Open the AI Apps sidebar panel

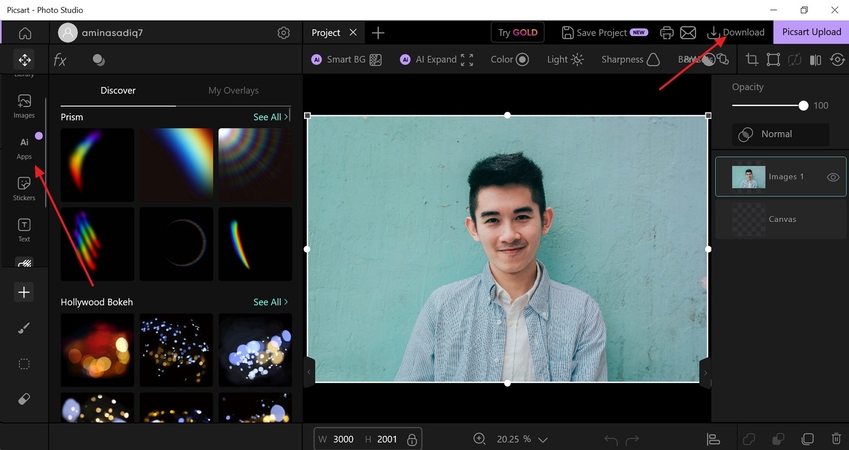point(24,147)
